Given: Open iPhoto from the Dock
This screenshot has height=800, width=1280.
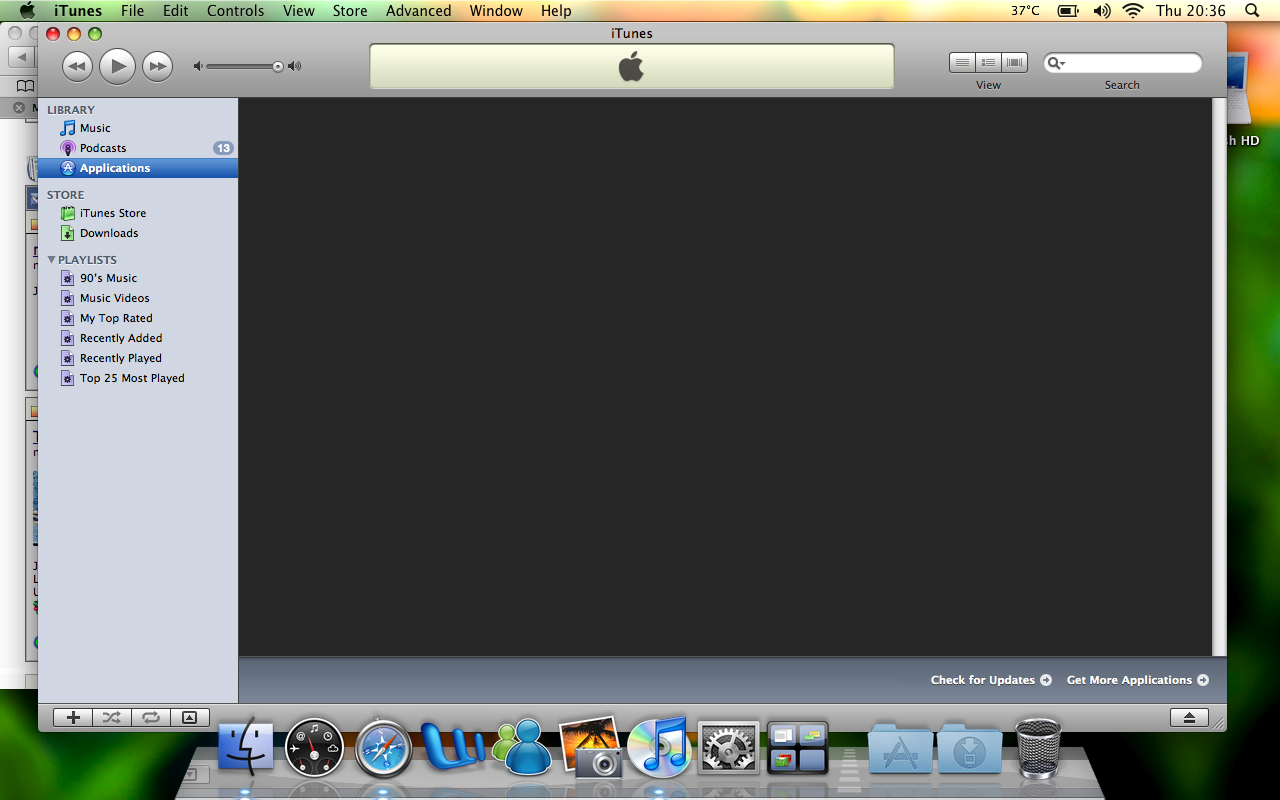Looking at the screenshot, I should (x=590, y=746).
